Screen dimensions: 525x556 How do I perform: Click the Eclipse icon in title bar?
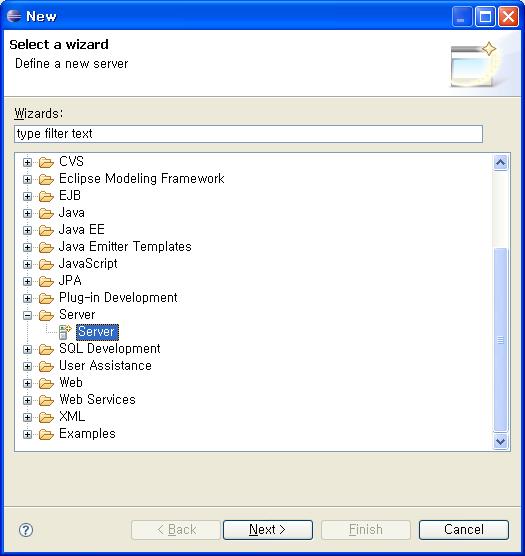pyautogui.click(x=14, y=16)
